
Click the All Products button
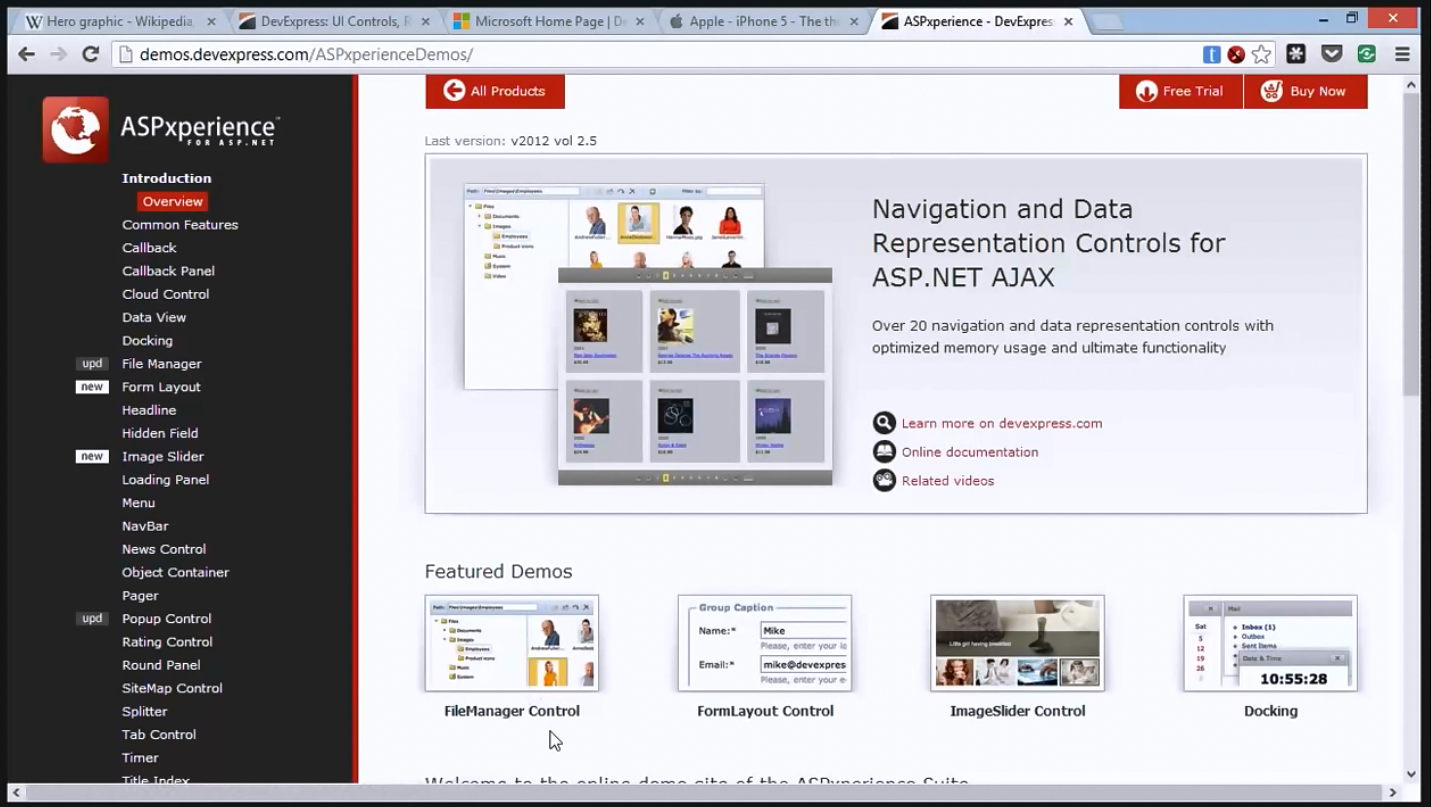(x=495, y=91)
